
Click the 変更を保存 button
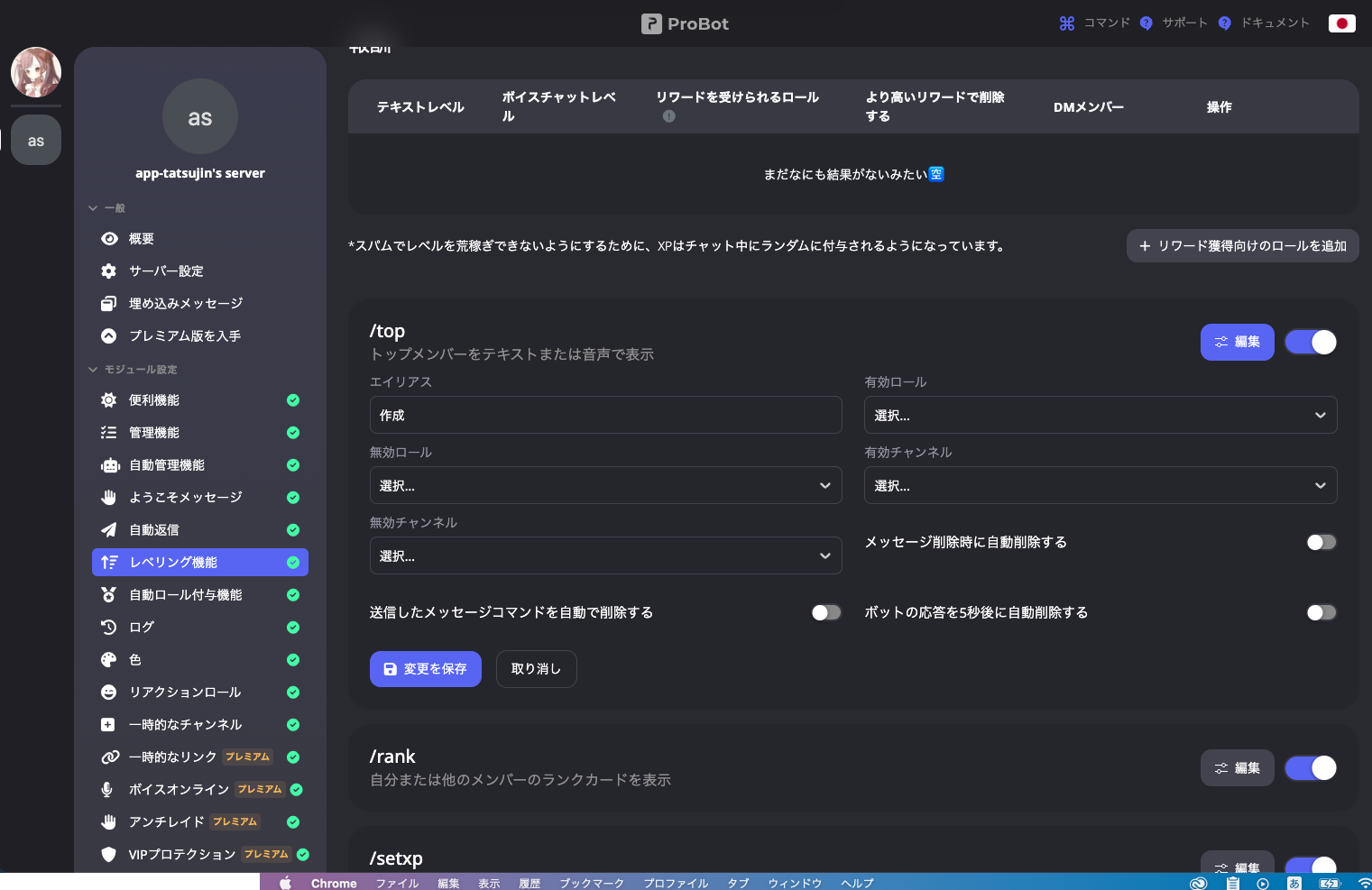tap(425, 669)
